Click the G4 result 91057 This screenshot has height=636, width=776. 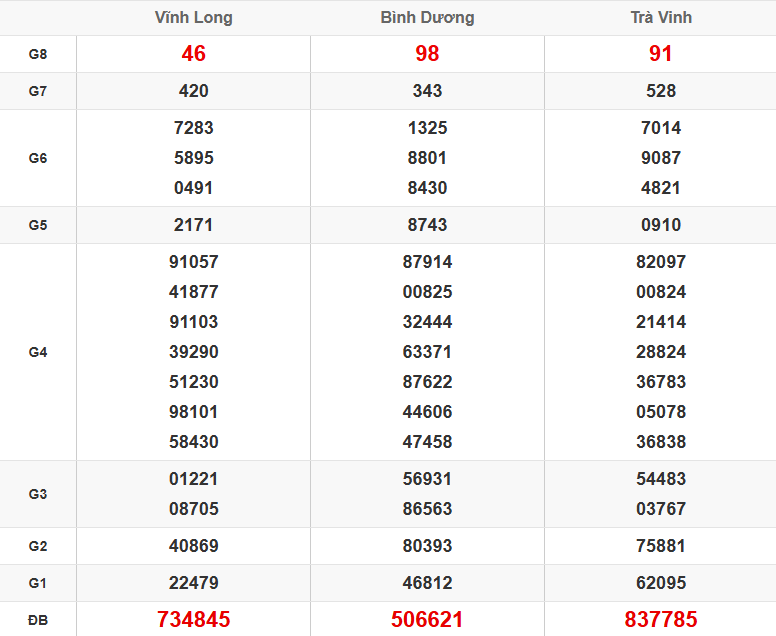click(193, 262)
